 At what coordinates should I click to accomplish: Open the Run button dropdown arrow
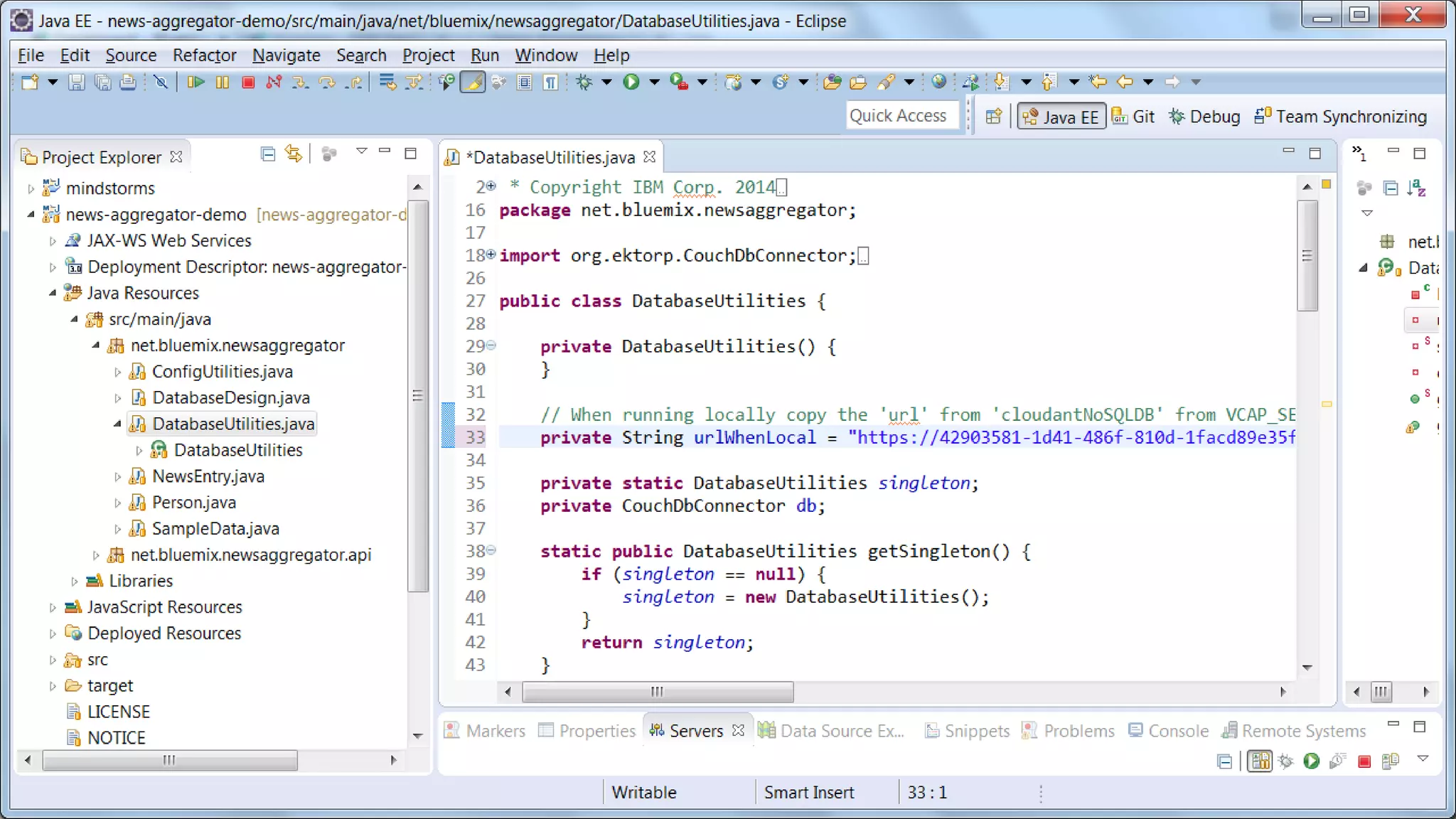coord(654,82)
